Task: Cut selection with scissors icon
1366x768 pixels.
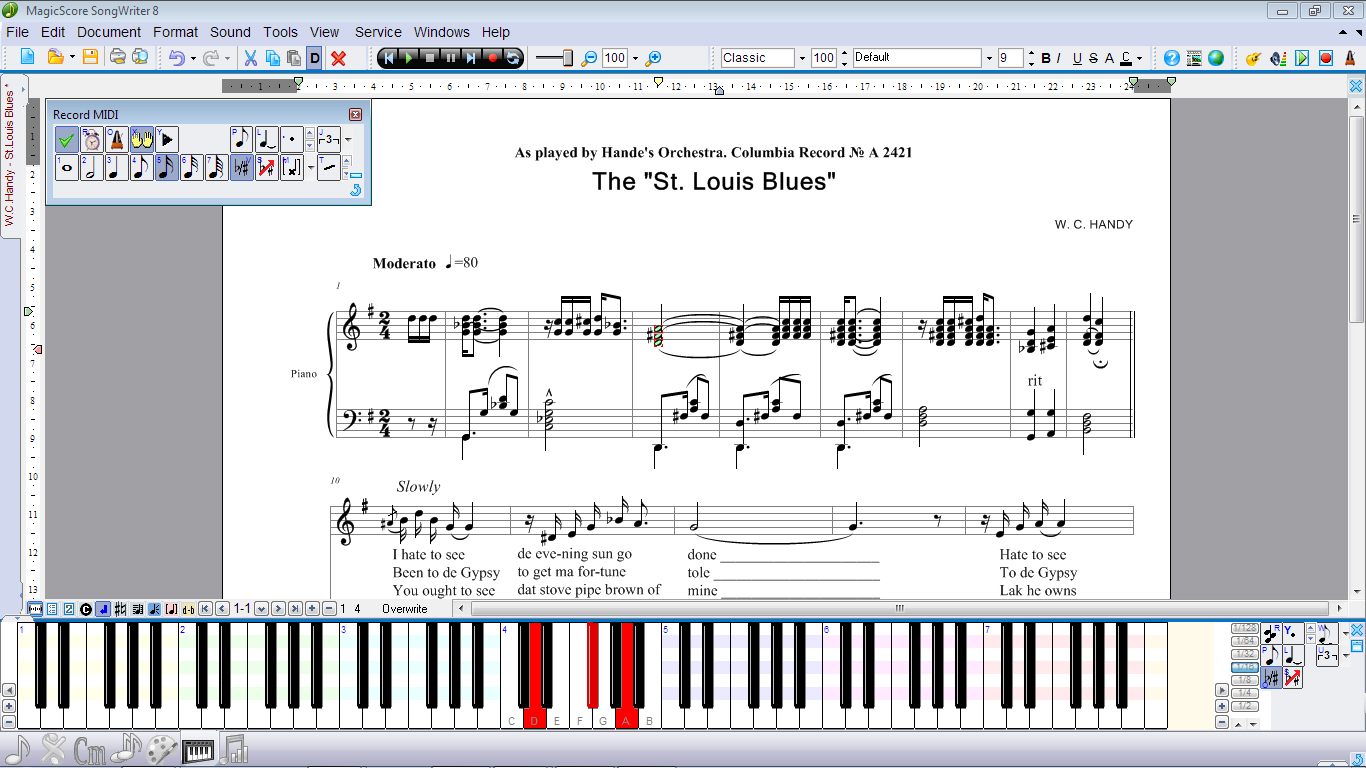Action: tap(251, 58)
